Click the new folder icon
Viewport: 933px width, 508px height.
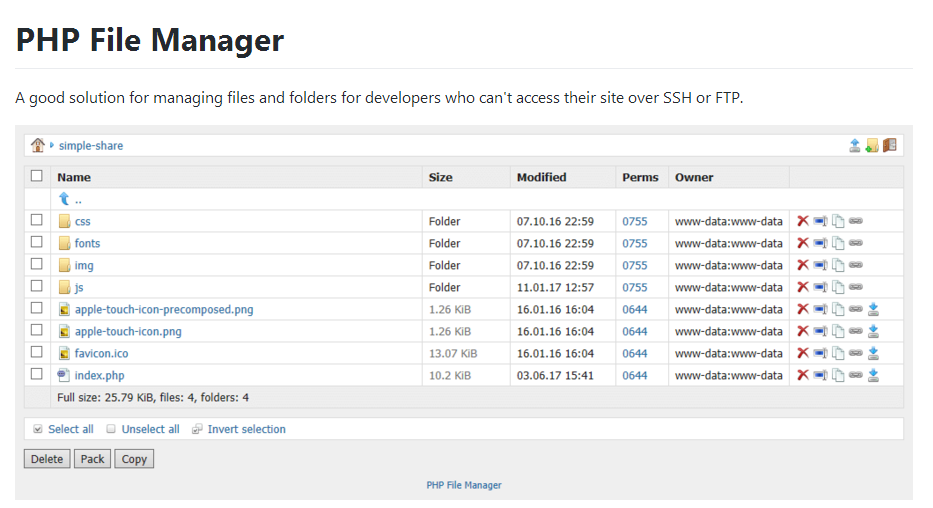point(872,145)
